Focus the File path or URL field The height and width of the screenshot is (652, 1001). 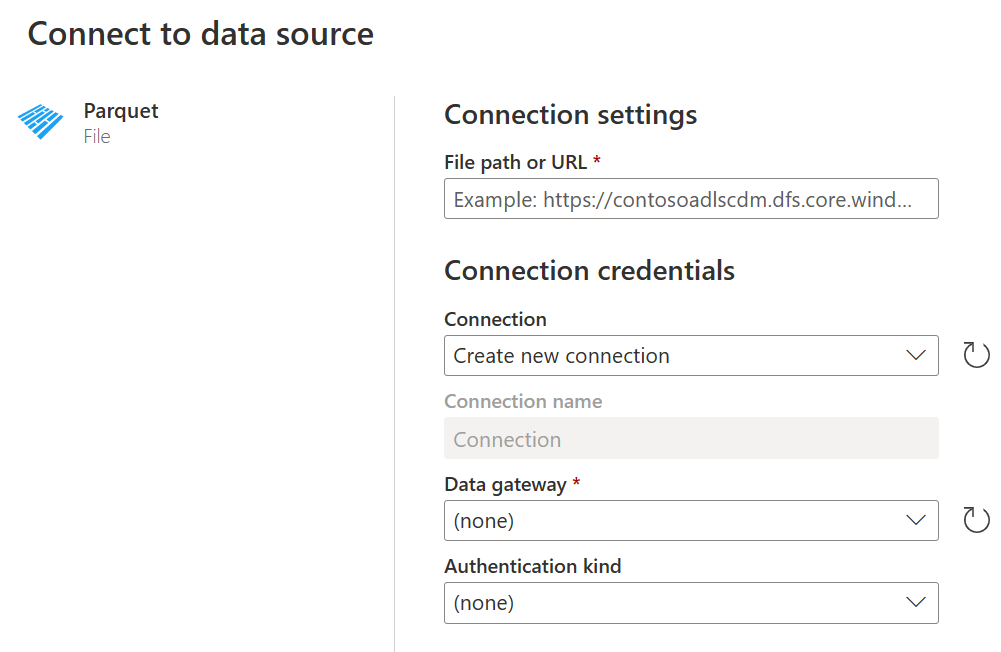pos(690,199)
